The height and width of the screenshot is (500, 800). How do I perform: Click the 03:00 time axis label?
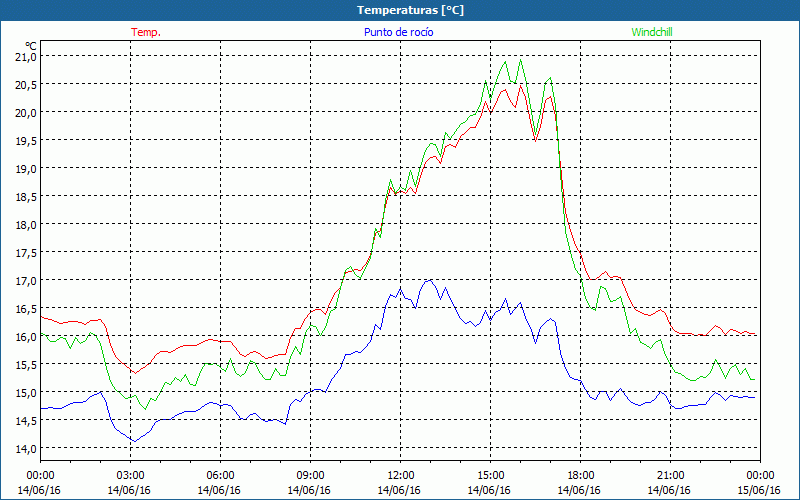pyautogui.click(x=131, y=475)
